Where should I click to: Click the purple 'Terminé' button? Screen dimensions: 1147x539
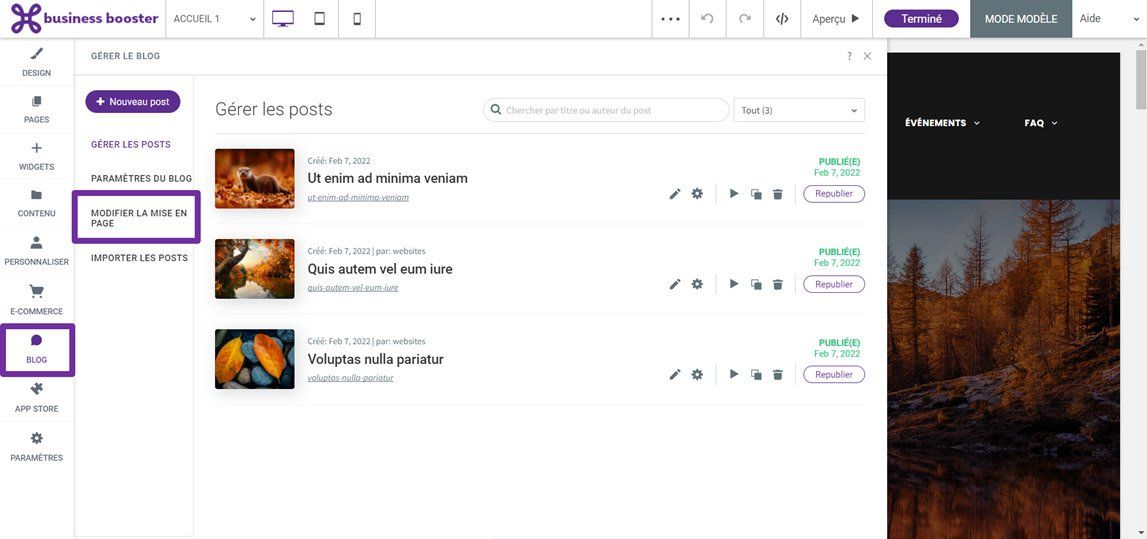pos(921,19)
